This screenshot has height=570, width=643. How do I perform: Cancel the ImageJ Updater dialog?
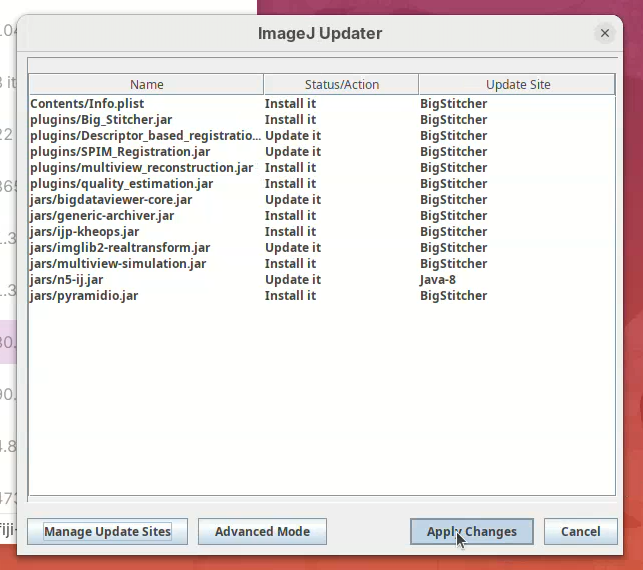coord(580,531)
